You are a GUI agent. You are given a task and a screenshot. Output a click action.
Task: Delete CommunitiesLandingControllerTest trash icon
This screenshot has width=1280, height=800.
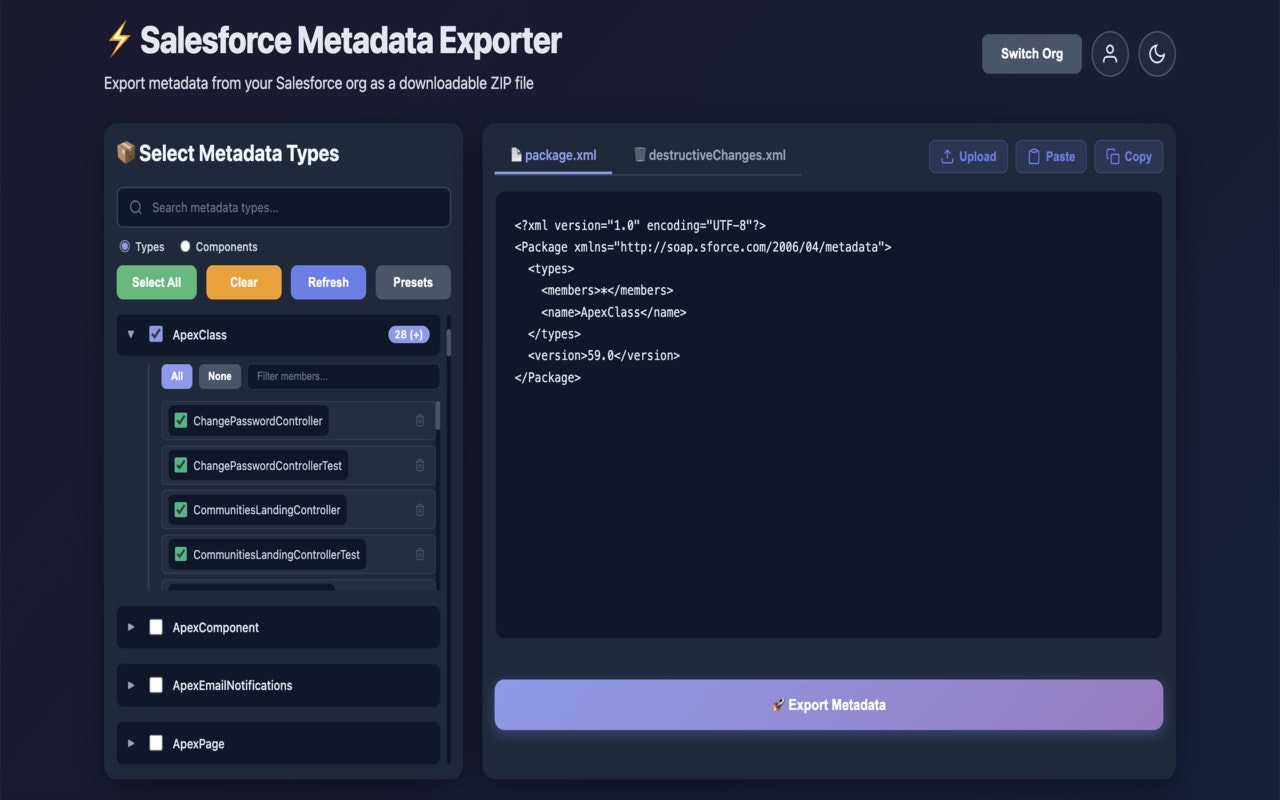420,554
